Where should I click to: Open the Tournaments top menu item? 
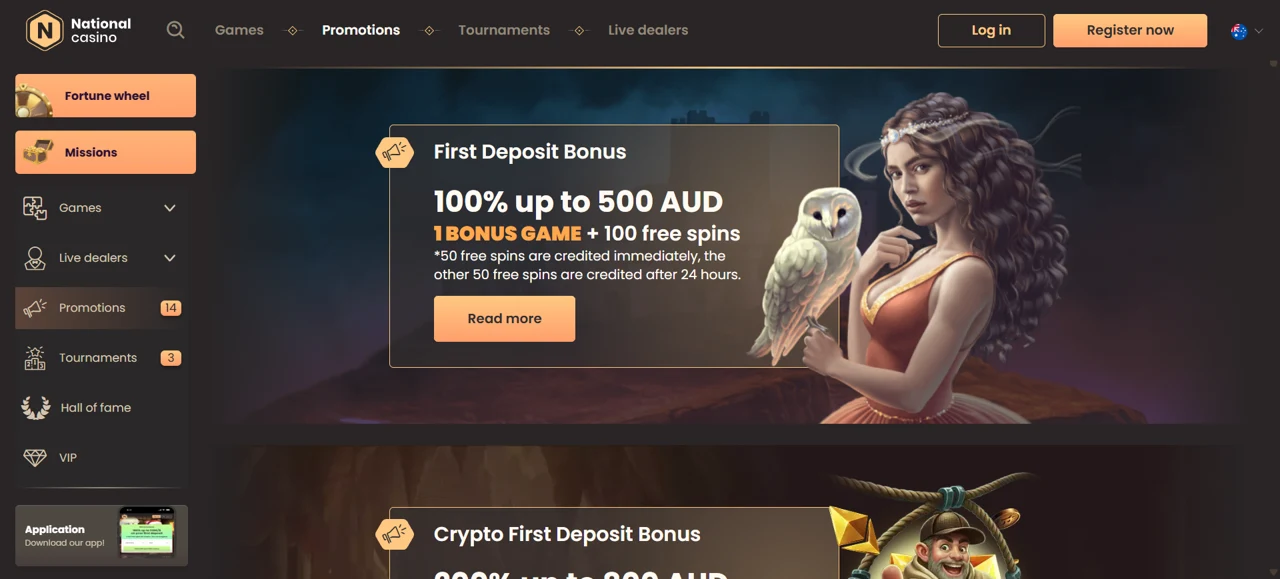[504, 30]
